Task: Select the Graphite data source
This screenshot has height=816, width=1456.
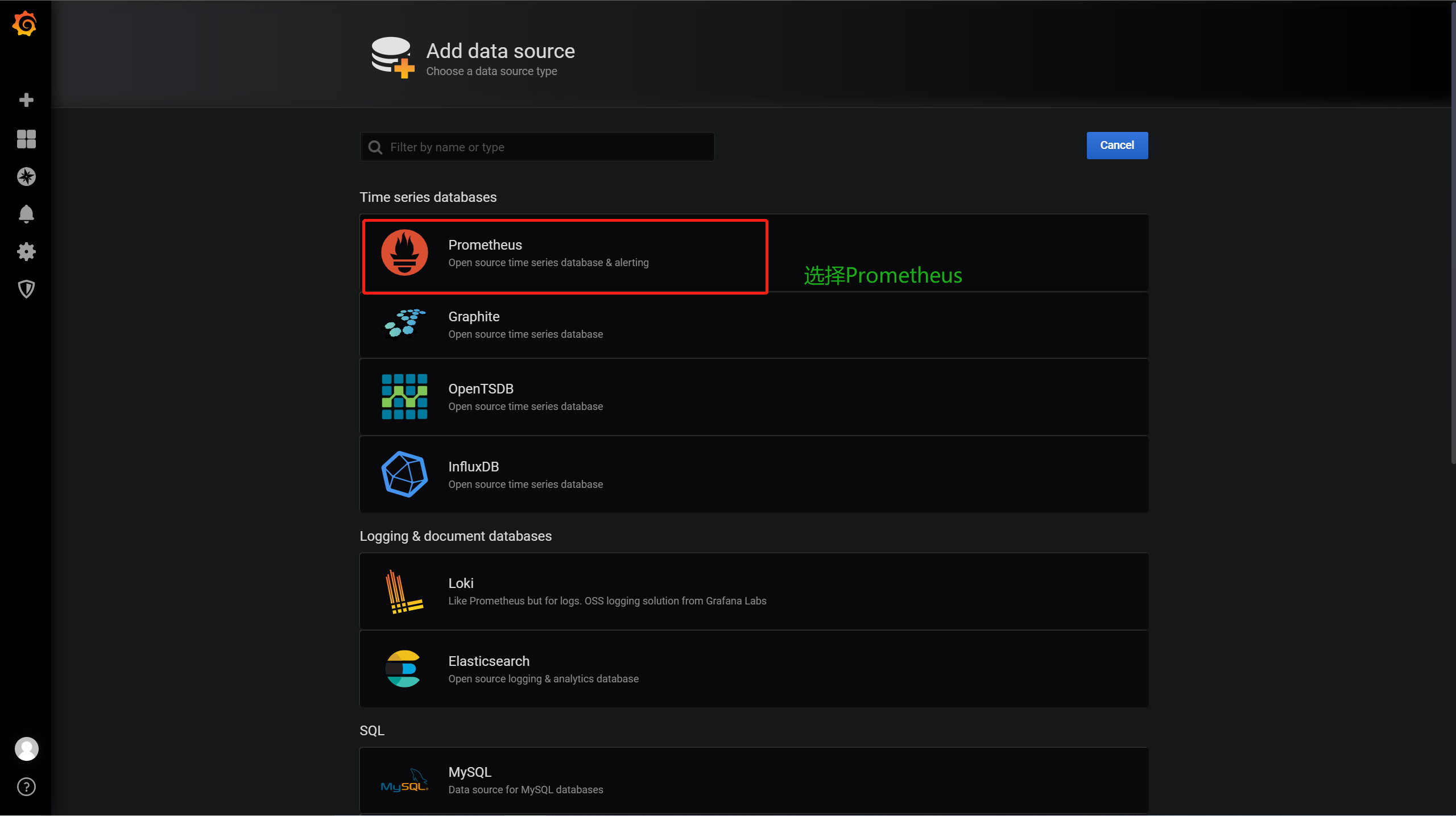Action: tap(754, 325)
